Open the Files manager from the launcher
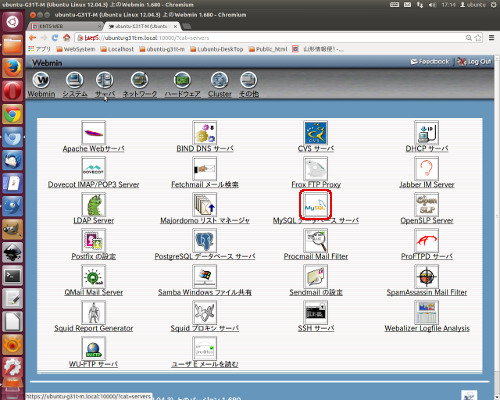Screen dimensions: 500x400 click(x=12, y=45)
